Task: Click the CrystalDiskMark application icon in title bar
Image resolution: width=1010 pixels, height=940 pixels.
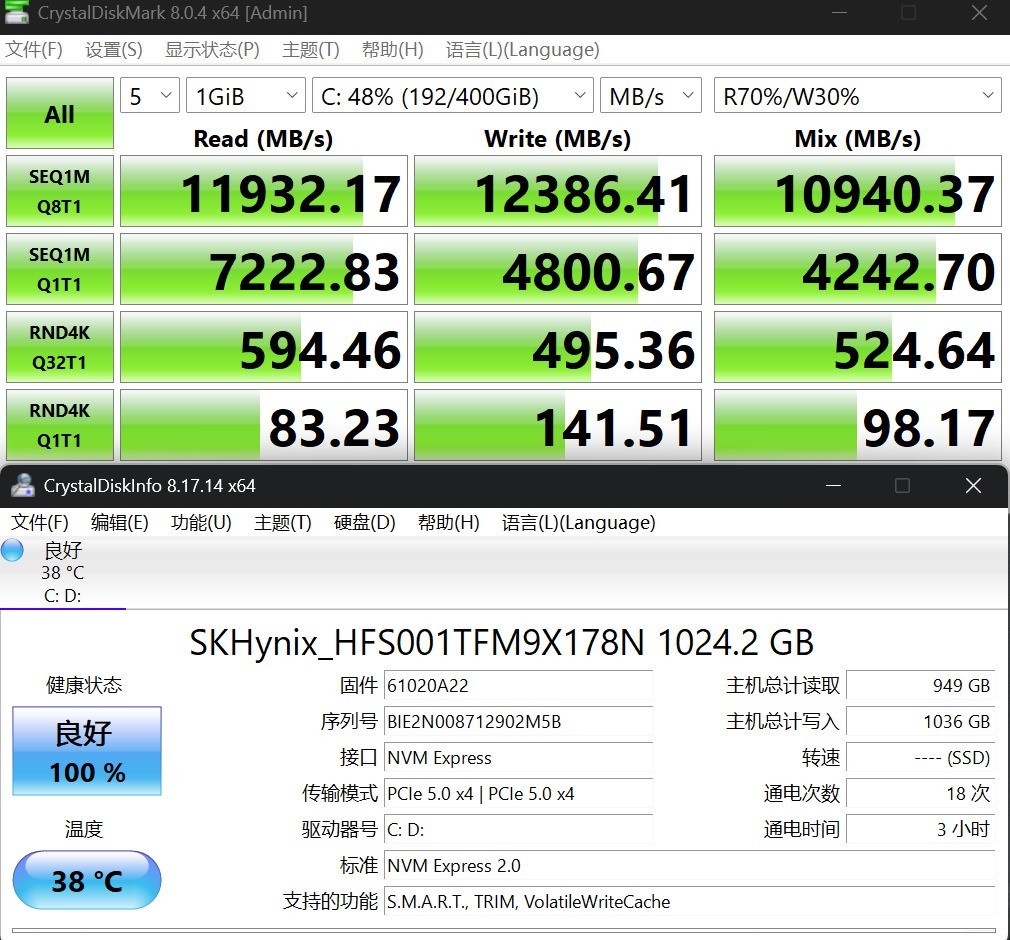Action: coord(17,14)
